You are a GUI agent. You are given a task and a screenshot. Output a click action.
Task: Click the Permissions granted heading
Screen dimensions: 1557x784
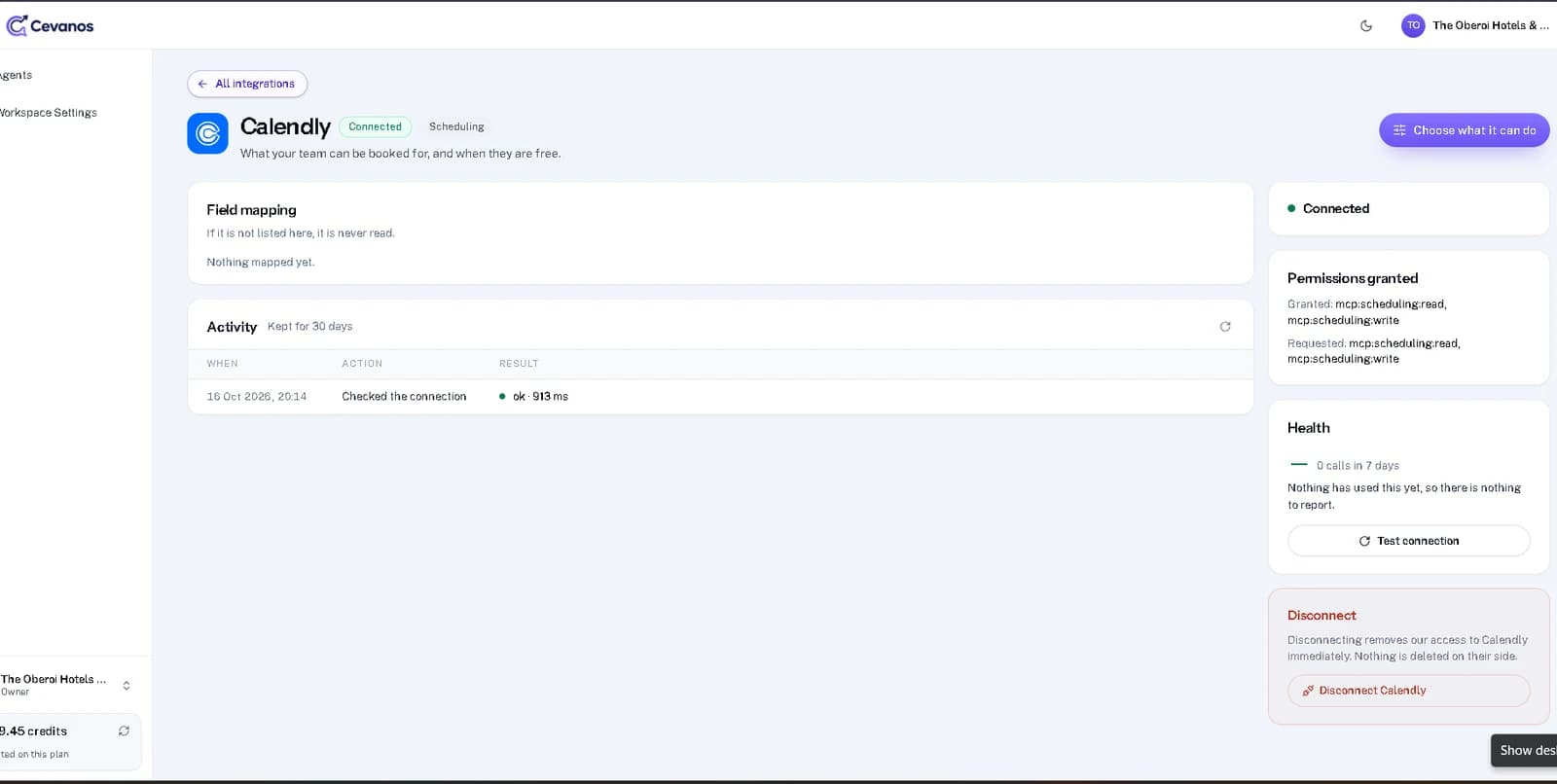[1353, 278]
